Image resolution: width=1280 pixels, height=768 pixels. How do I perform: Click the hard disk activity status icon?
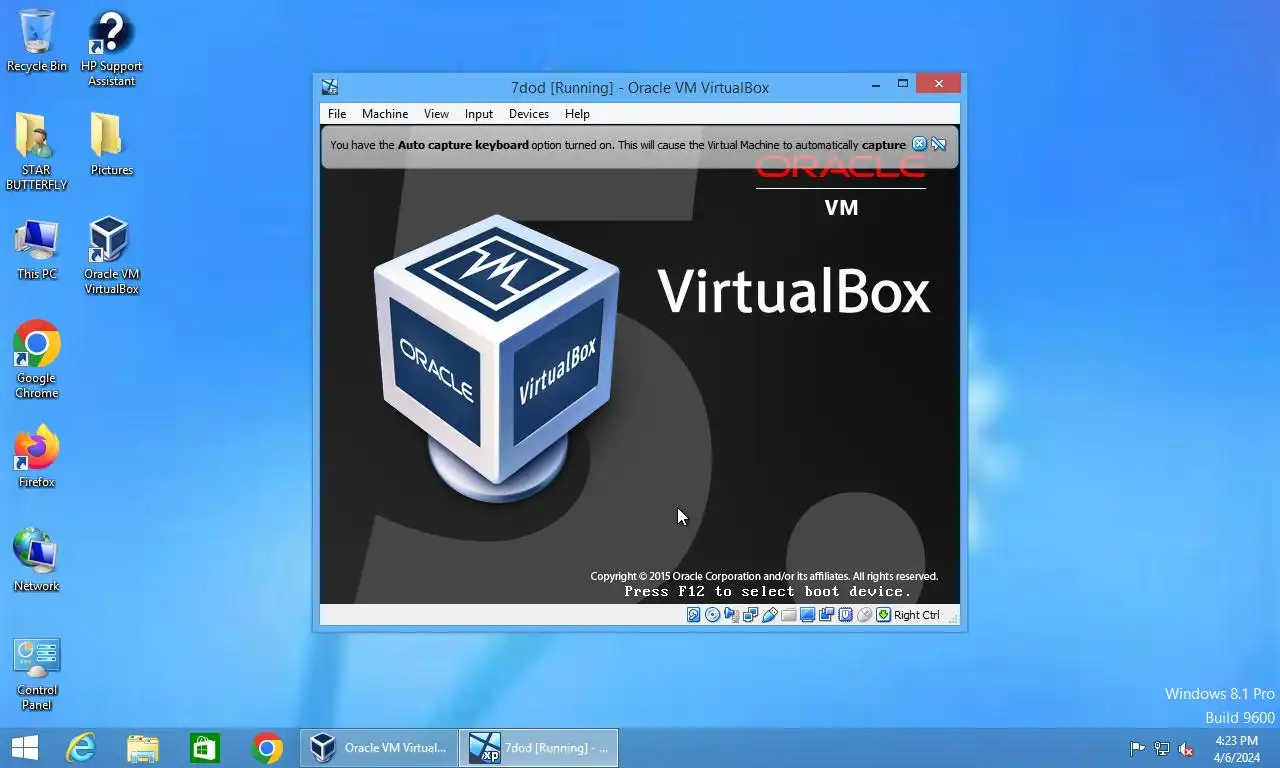coord(693,615)
